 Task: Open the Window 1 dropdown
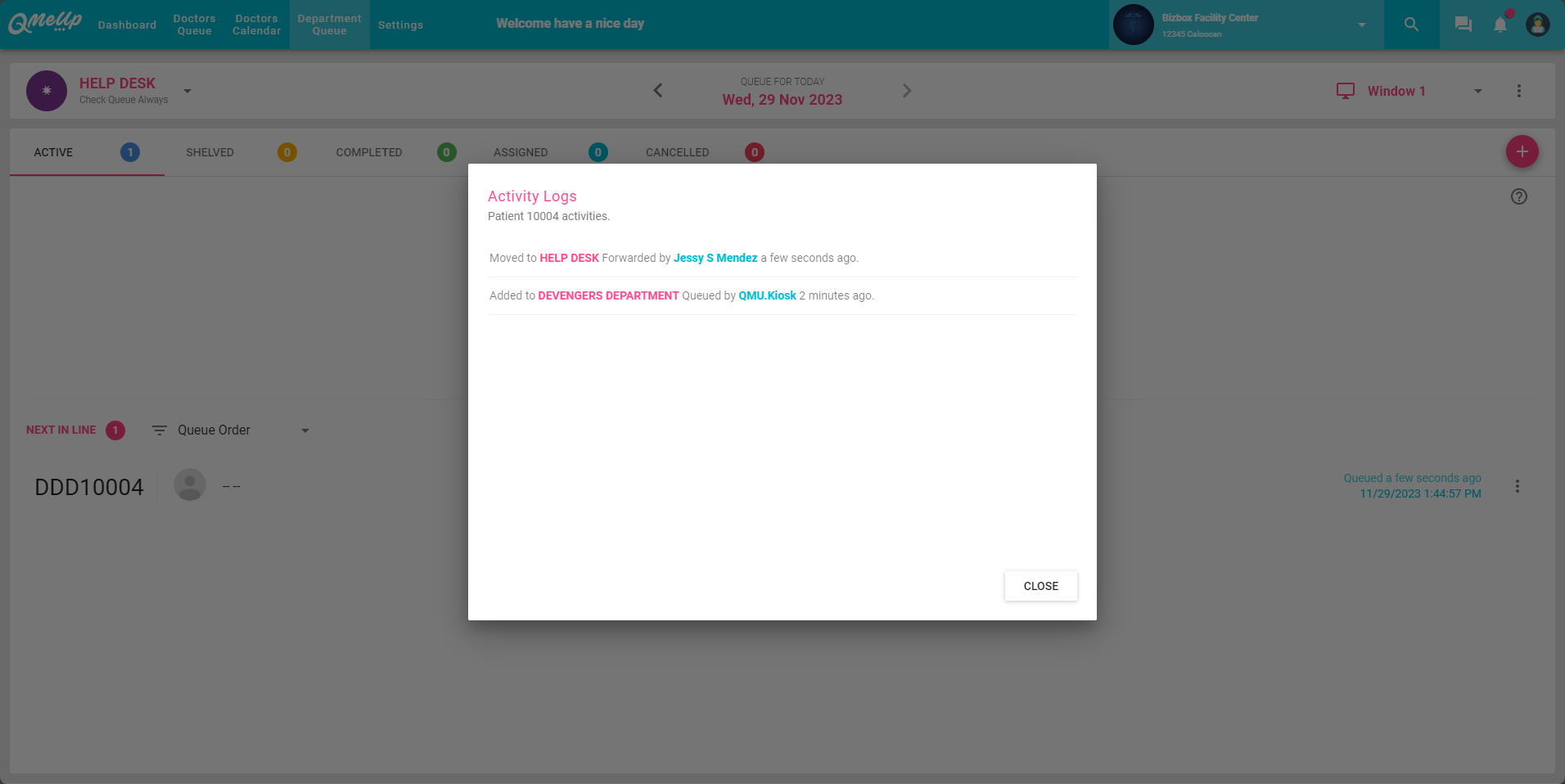[1477, 91]
